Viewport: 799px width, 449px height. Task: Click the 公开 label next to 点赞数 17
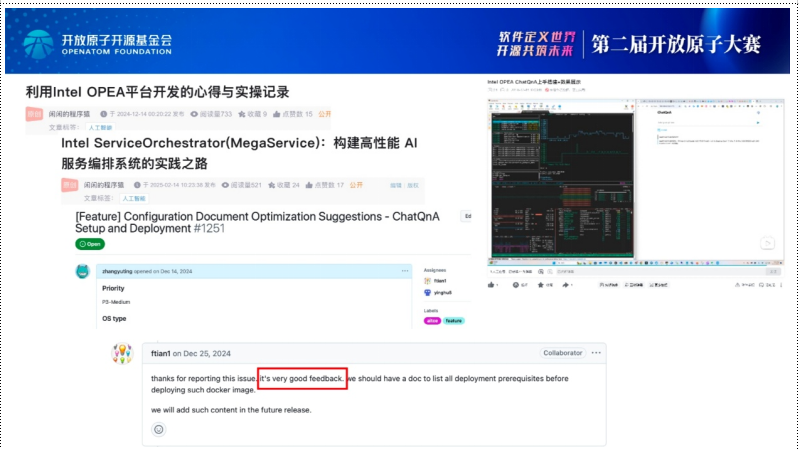pos(356,185)
